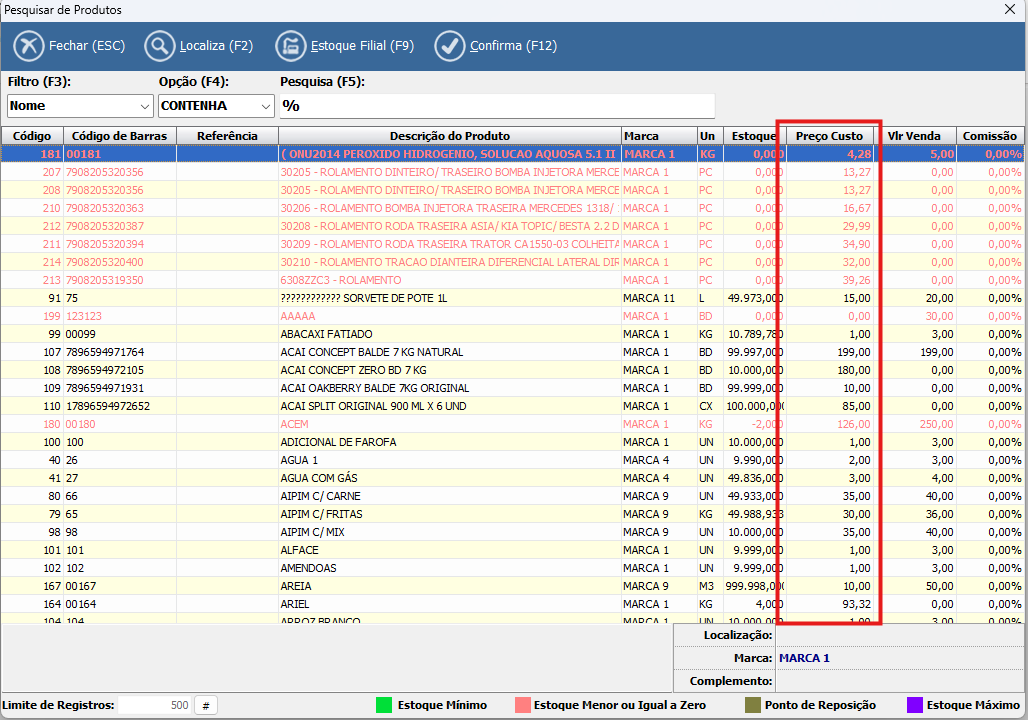Open Estoque Filial (F9) icon
The height and width of the screenshot is (720, 1028).
click(291, 46)
